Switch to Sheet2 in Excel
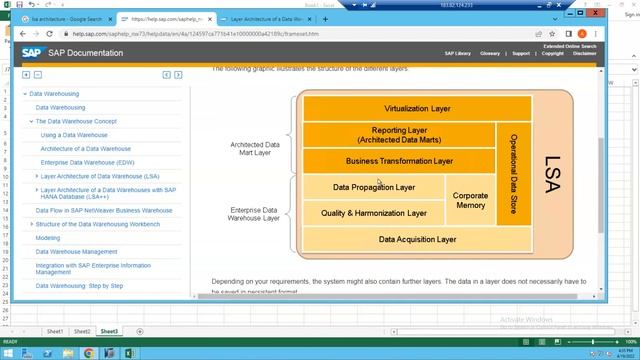640x360 pixels. pos(82,331)
